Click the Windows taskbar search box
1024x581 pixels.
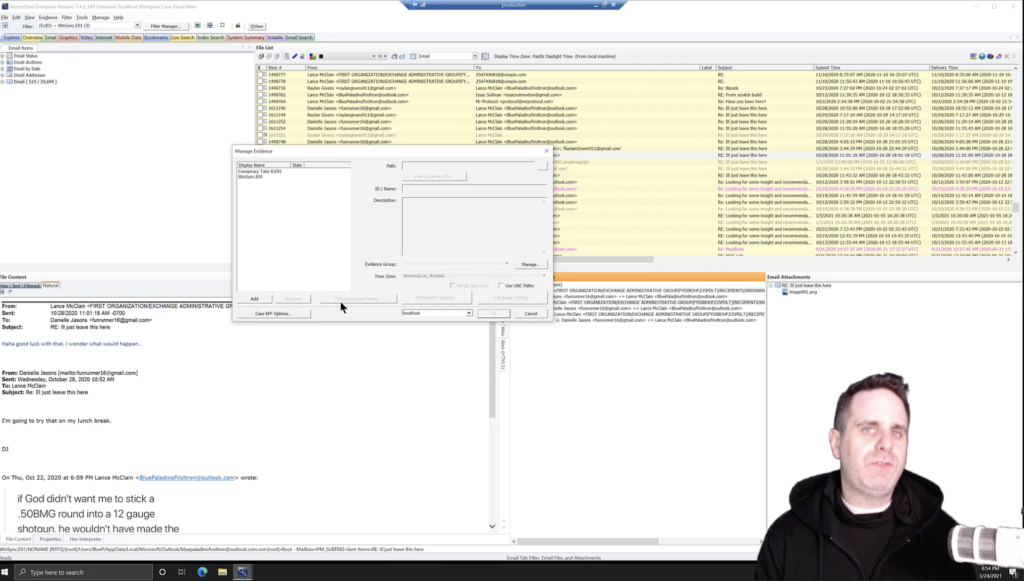point(82,573)
